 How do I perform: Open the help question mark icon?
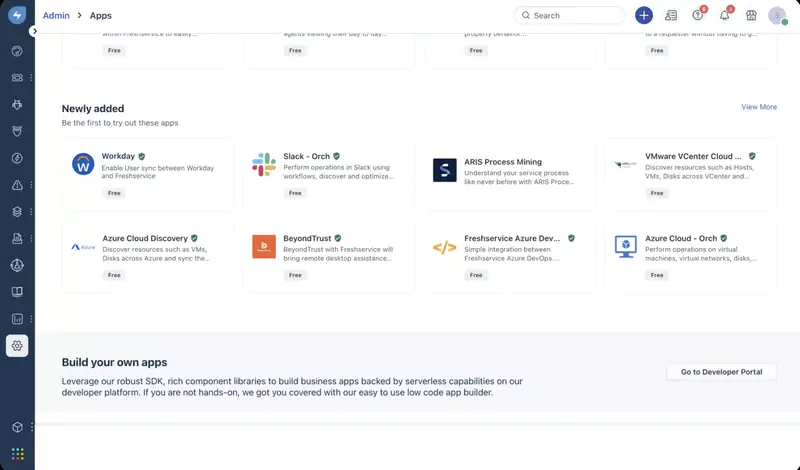697,15
